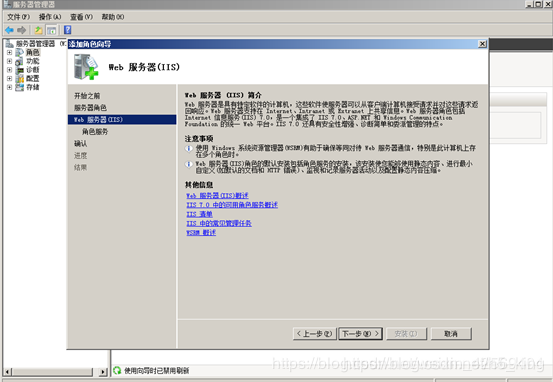The height and width of the screenshot is (382, 553).
Task: Click the 取消 button
Action: click(451, 334)
